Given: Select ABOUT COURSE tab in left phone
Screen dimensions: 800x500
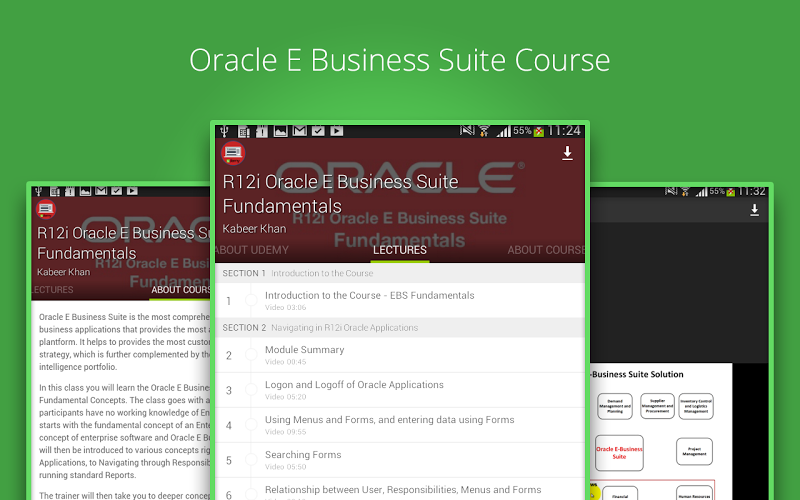Looking at the screenshot, I should pyautogui.click(x=181, y=290).
